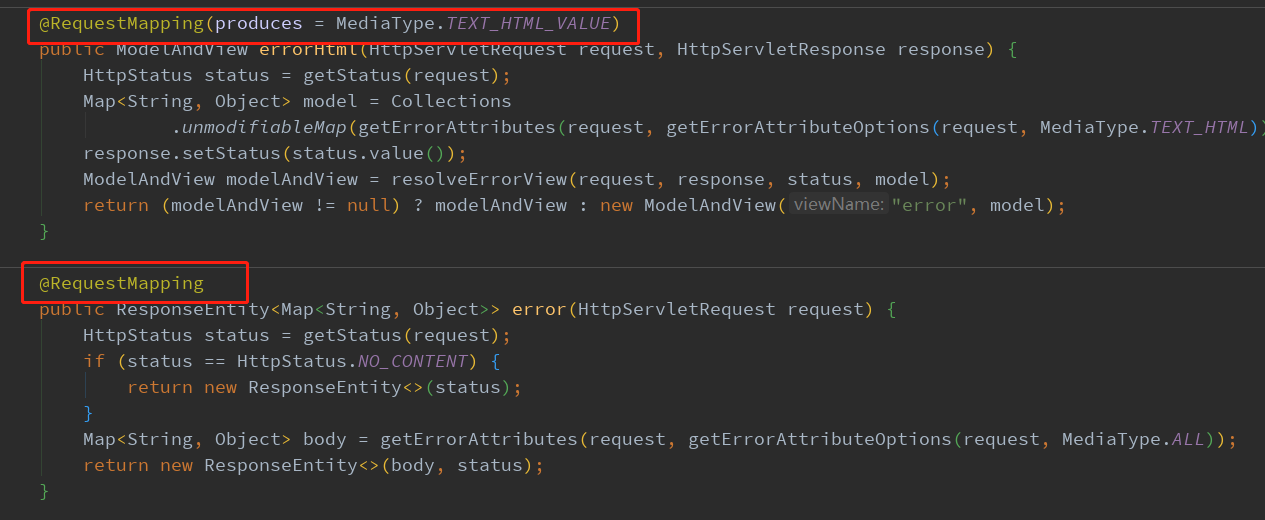Click the word Collections

(x=451, y=101)
